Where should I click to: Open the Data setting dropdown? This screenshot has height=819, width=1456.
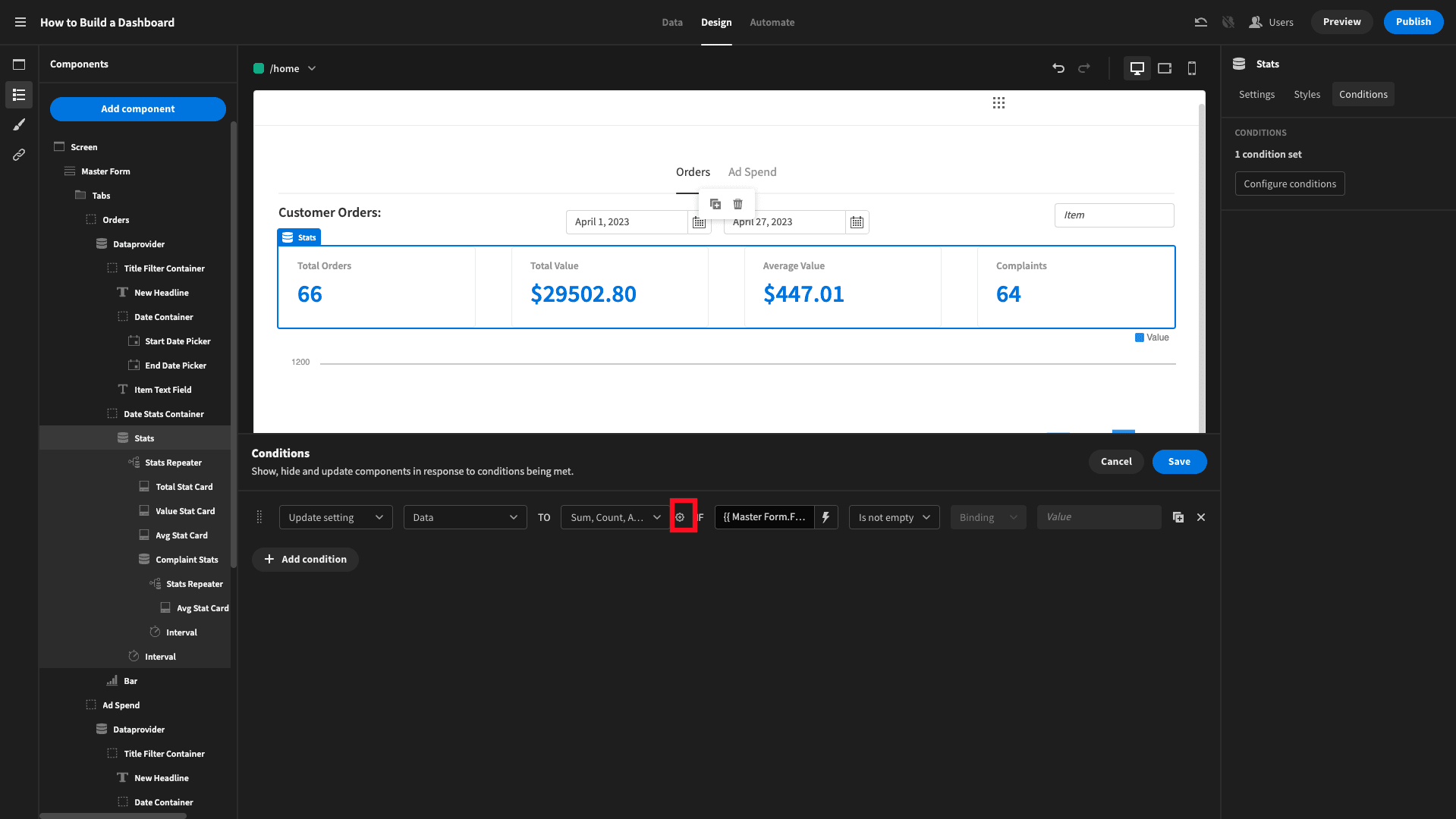pos(465,517)
